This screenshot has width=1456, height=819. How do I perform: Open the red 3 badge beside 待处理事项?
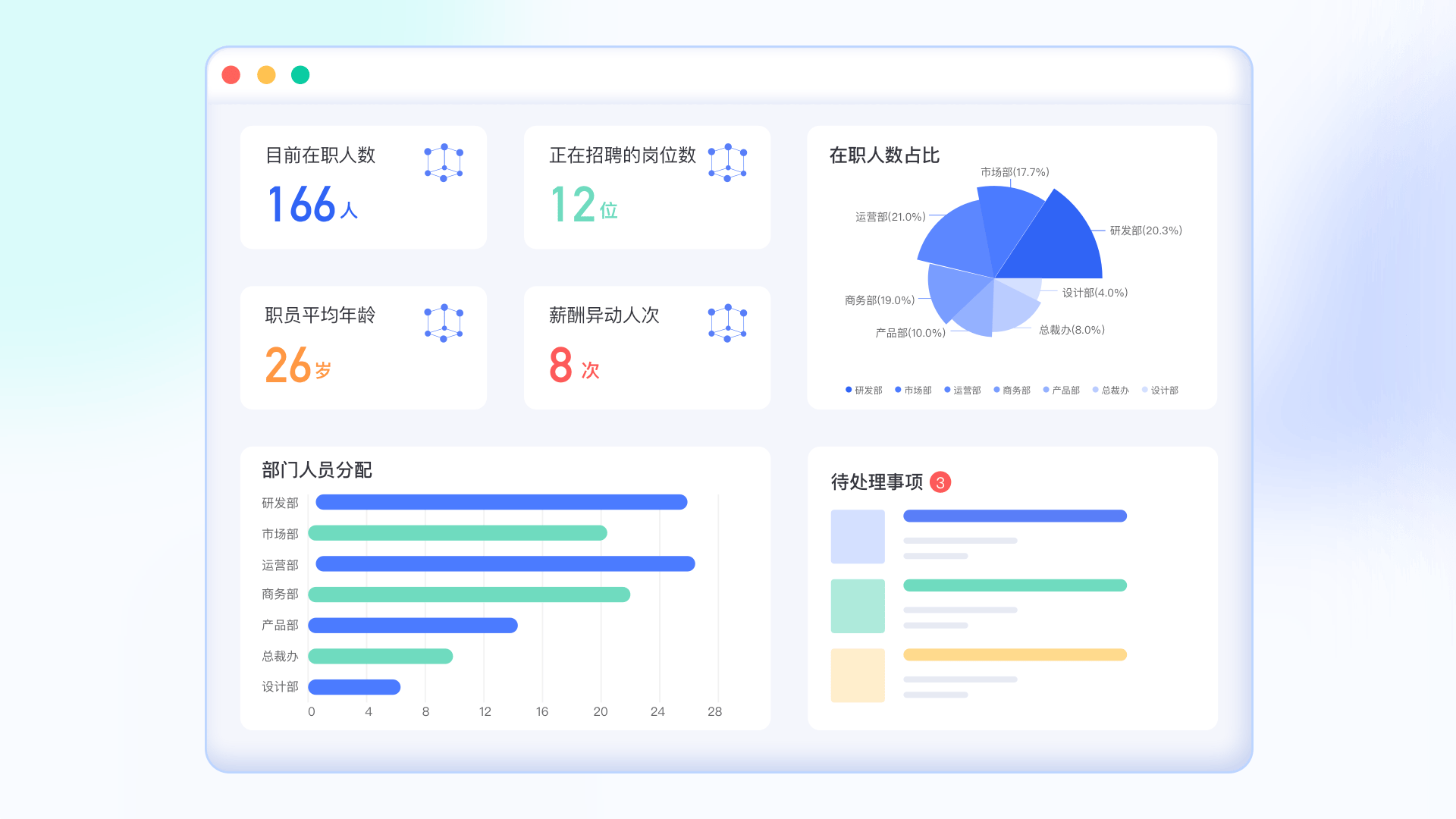pos(940,482)
